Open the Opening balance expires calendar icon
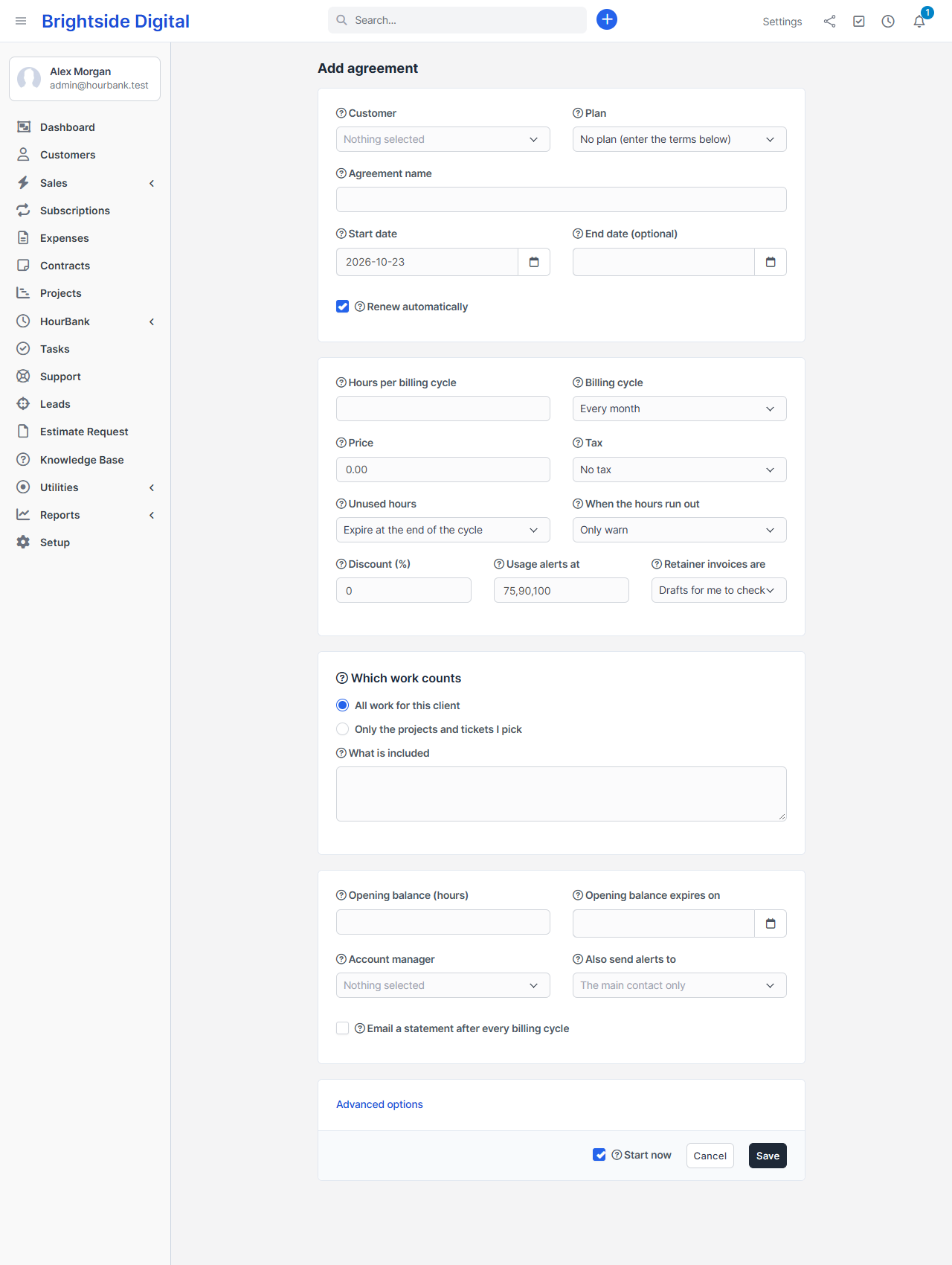 pyautogui.click(x=771, y=923)
